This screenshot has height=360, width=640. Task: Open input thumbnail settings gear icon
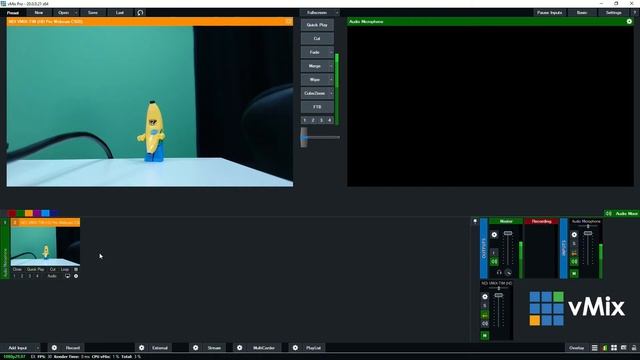76,276
